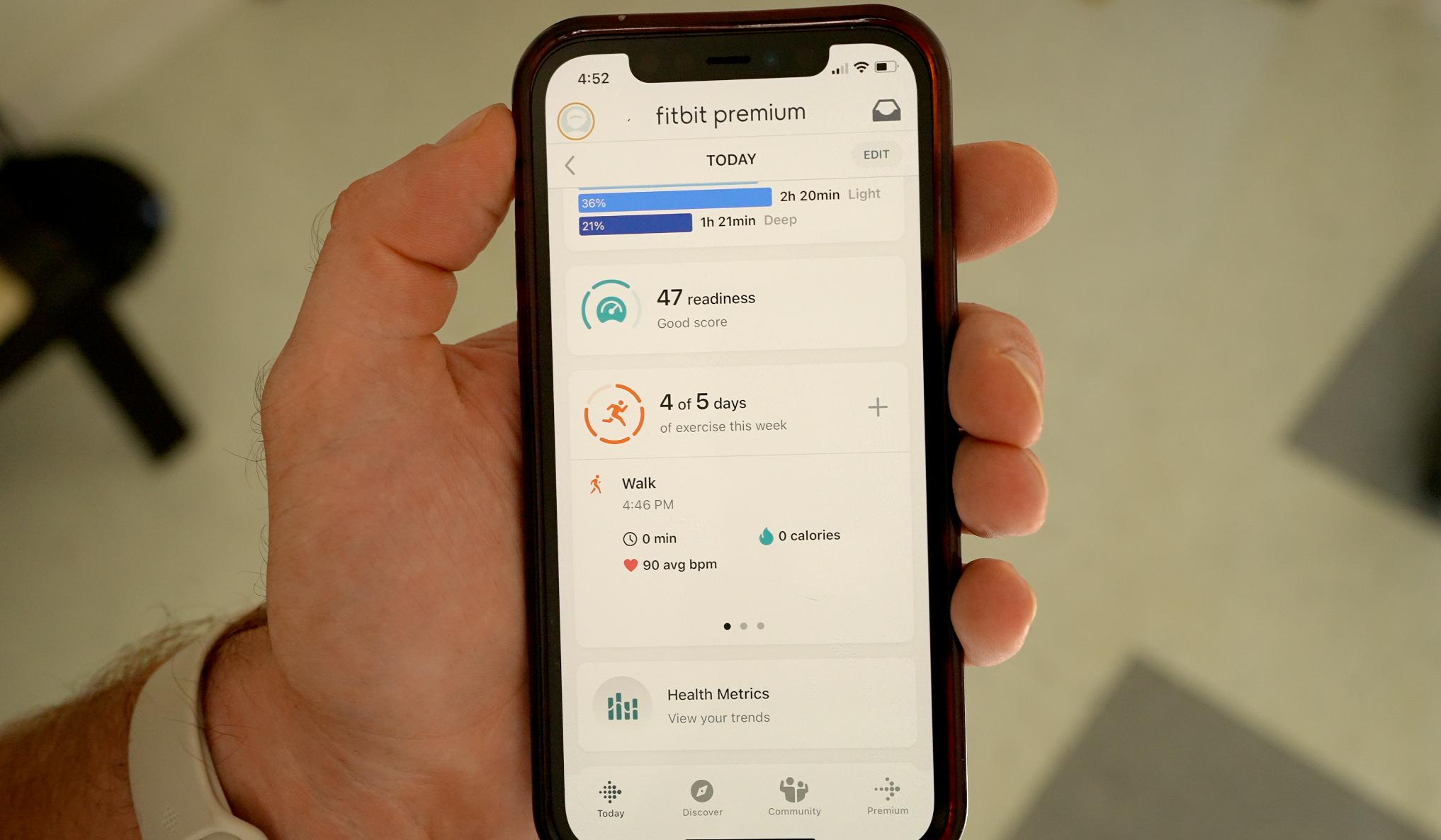Image resolution: width=1441 pixels, height=840 pixels.
Task: Toggle the second carousel dot indicator
Action: tap(742, 626)
